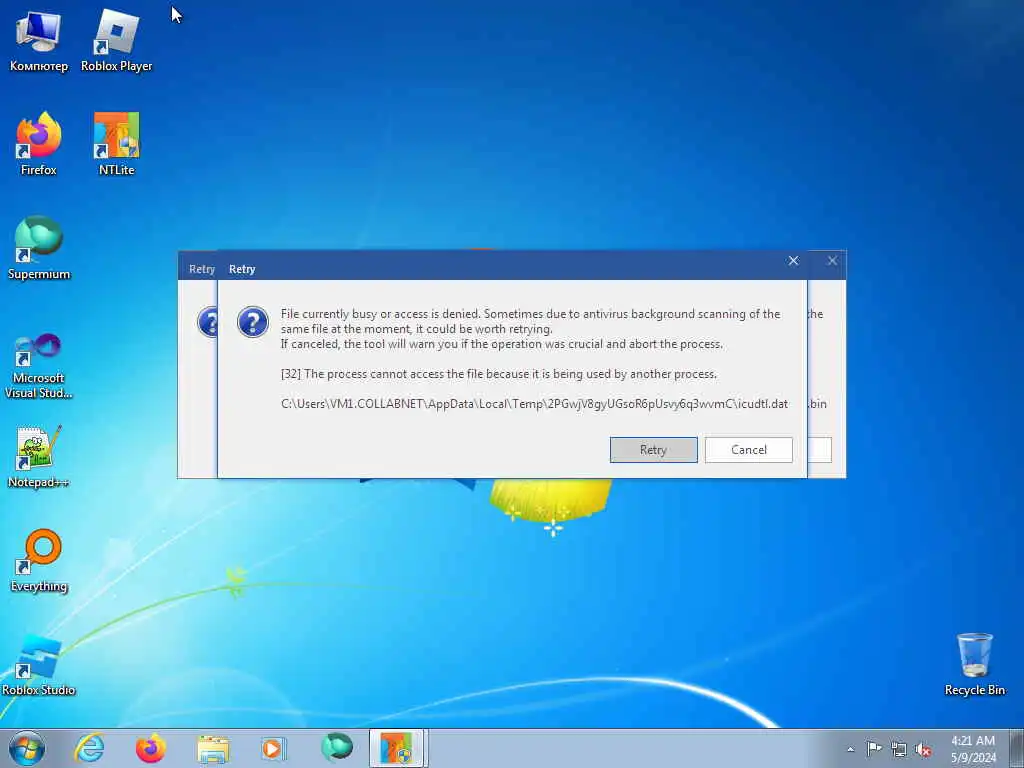This screenshot has width=1024, height=768.
Task: Open the Everything search desktop shortcut
Action: (39, 561)
